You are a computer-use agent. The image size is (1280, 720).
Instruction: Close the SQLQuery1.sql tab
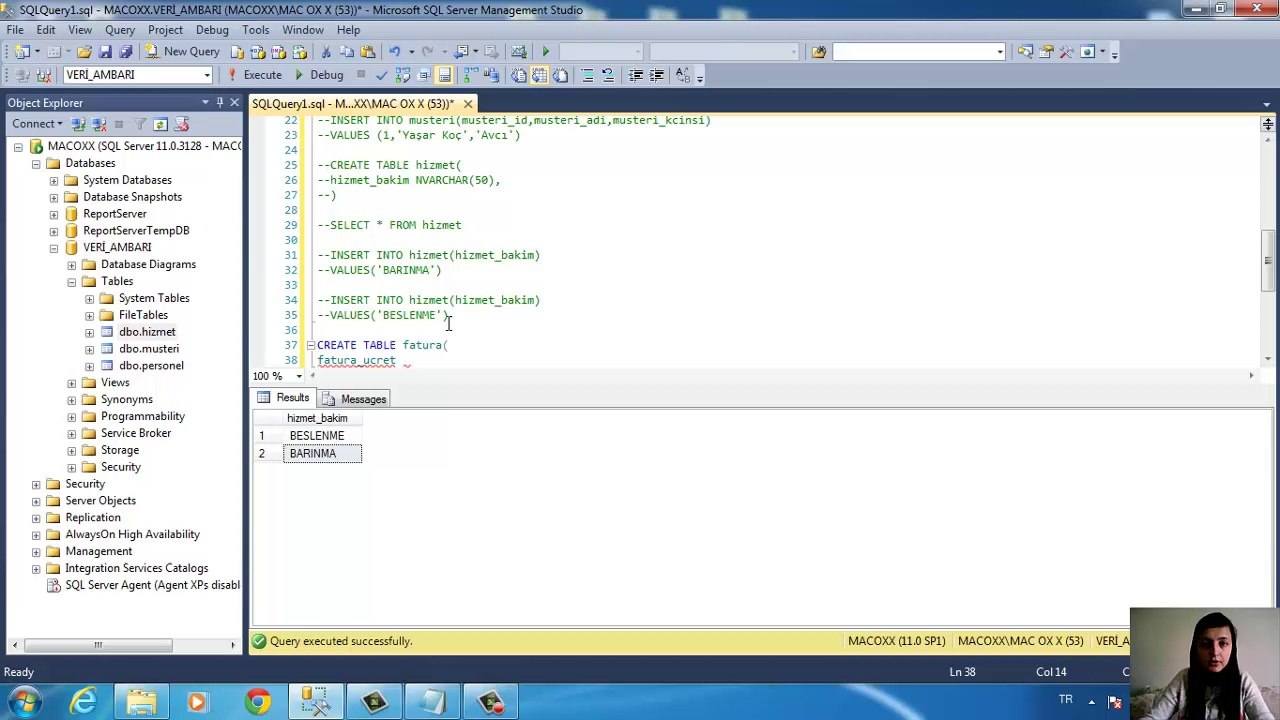point(468,103)
